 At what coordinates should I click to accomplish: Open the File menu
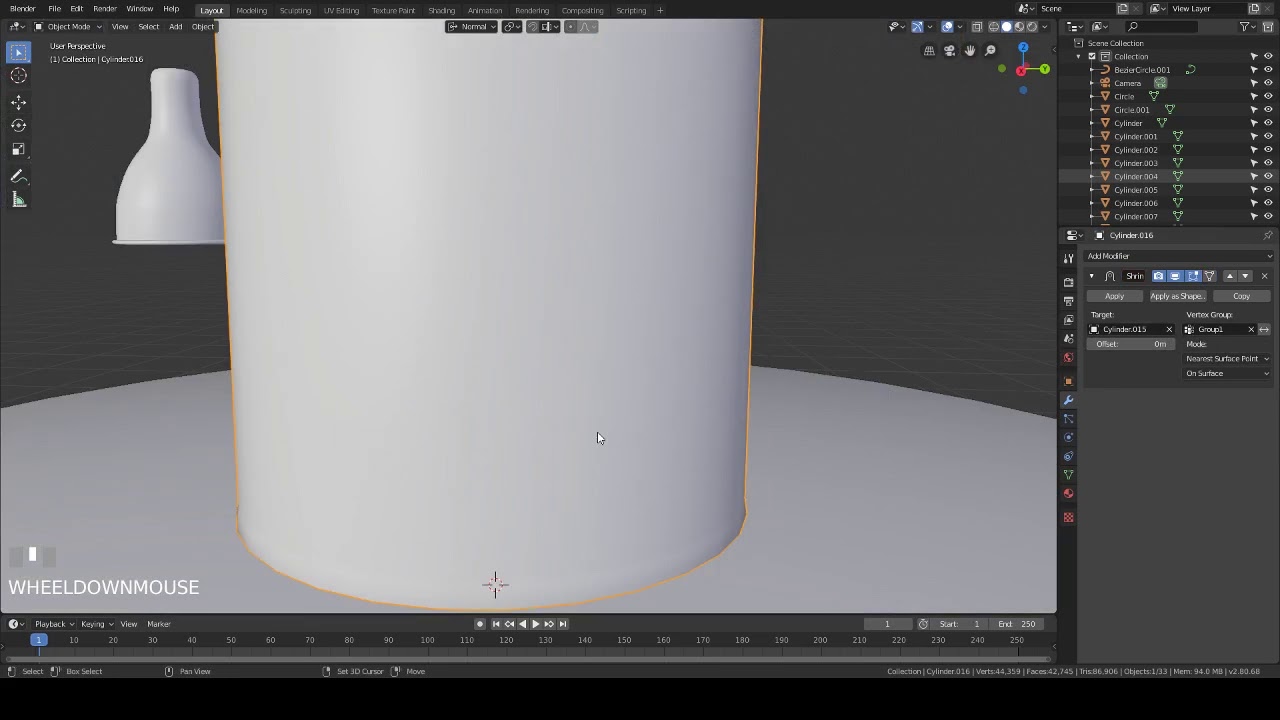click(x=55, y=9)
